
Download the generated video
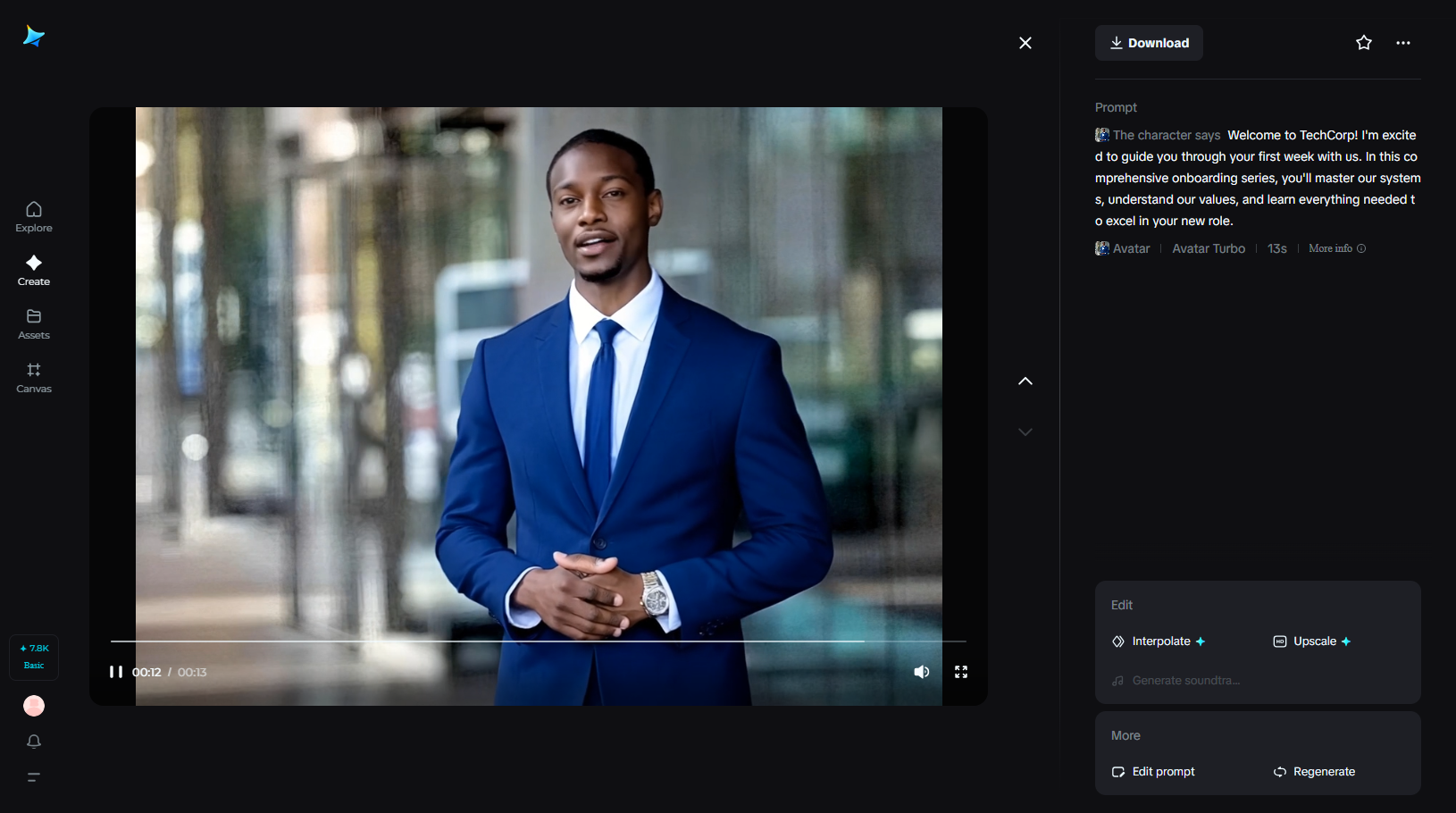click(x=1149, y=43)
